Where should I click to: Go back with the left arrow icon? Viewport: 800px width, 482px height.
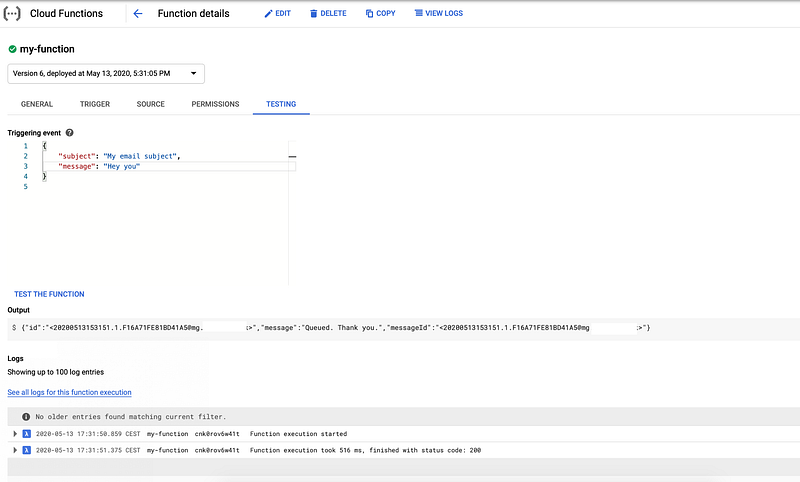point(138,14)
